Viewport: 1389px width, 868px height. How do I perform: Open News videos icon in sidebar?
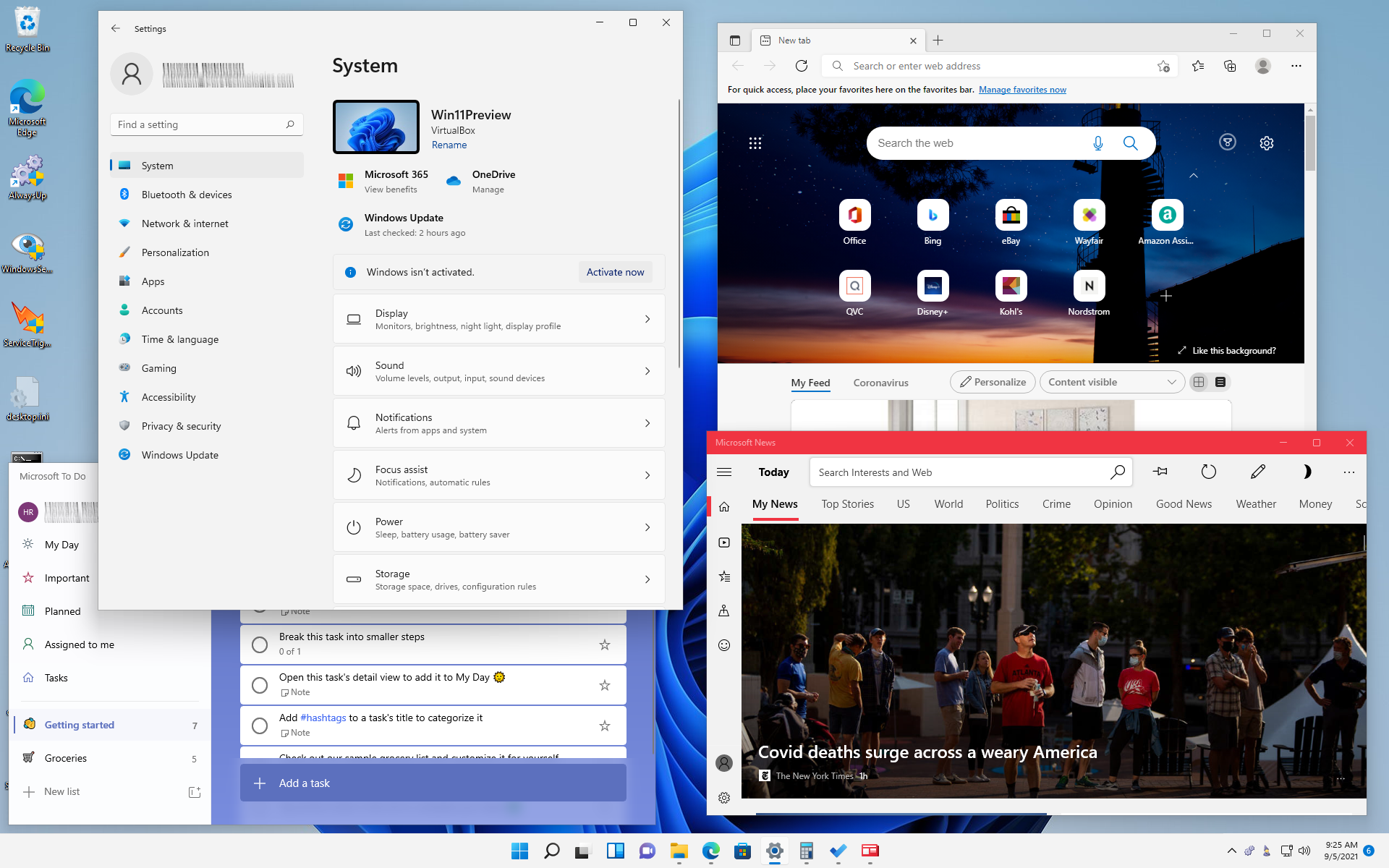(x=724, y=542)
